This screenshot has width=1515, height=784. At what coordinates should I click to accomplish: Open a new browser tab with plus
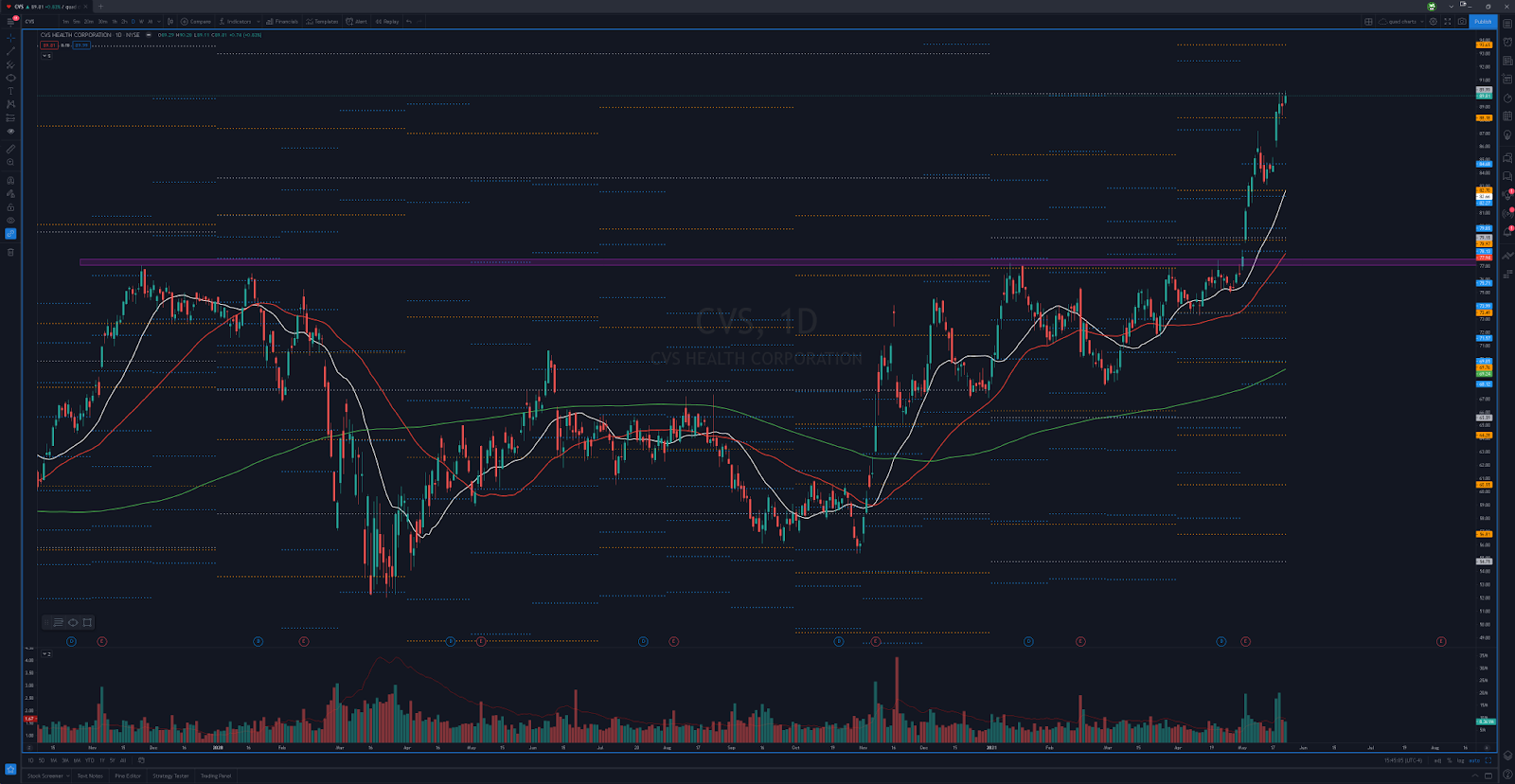tap(100, 7)
